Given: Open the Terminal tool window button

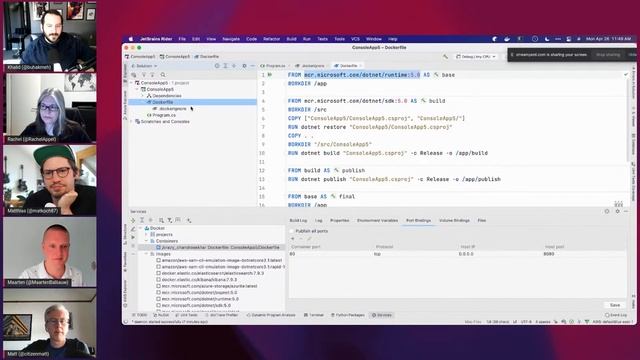Looking at the screenshot, I should pyautogui.click(x=314, y=315).
